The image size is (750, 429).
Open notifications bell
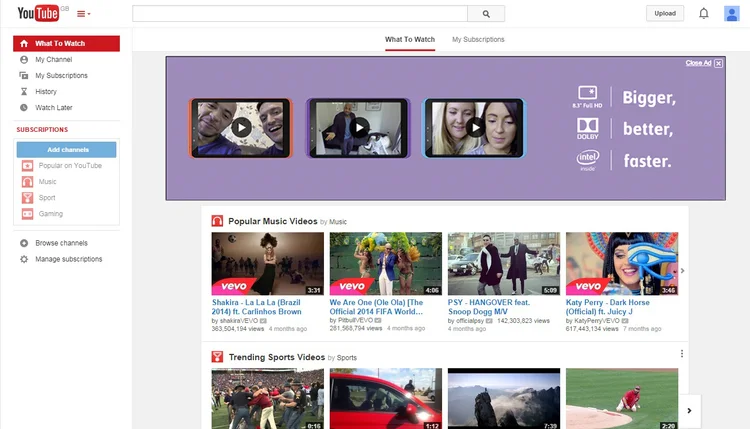(704, 13)
